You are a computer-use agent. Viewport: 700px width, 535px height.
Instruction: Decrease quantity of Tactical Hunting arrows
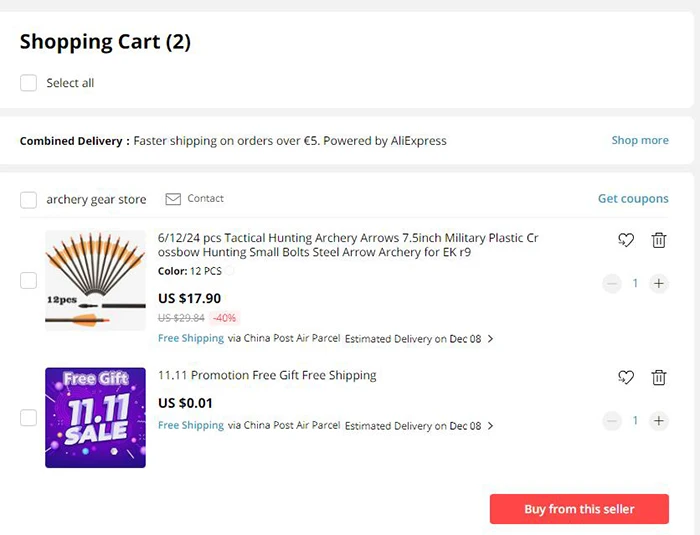tap(612, 283)
